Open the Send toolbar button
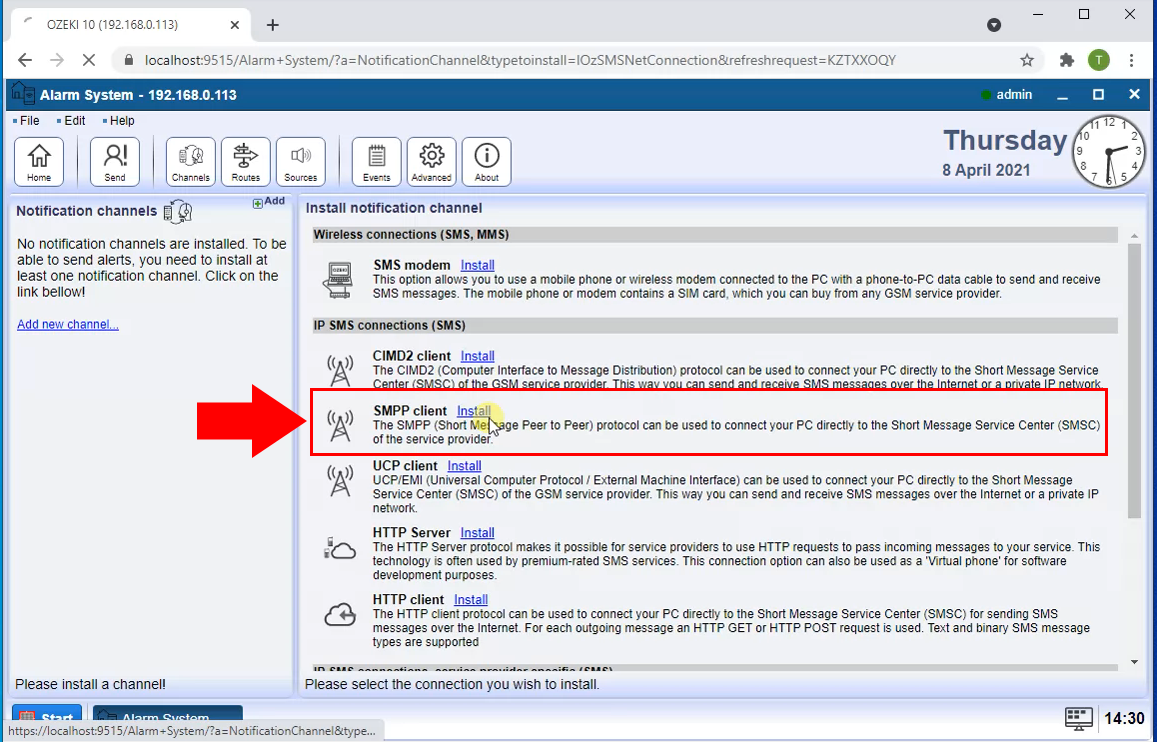The width and height of the screenshot is (1157, 742). tap(114, 162)
